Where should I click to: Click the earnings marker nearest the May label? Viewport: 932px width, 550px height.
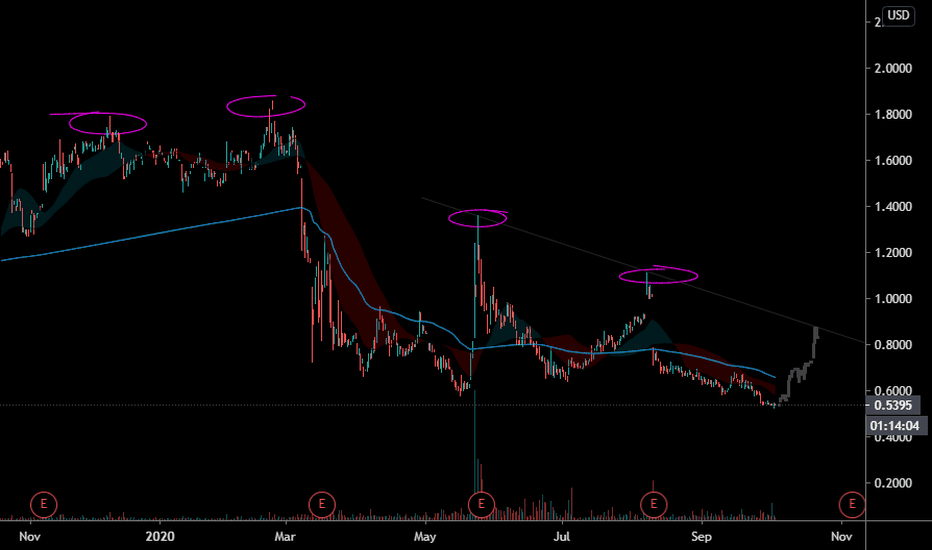[x=481, y=505]
